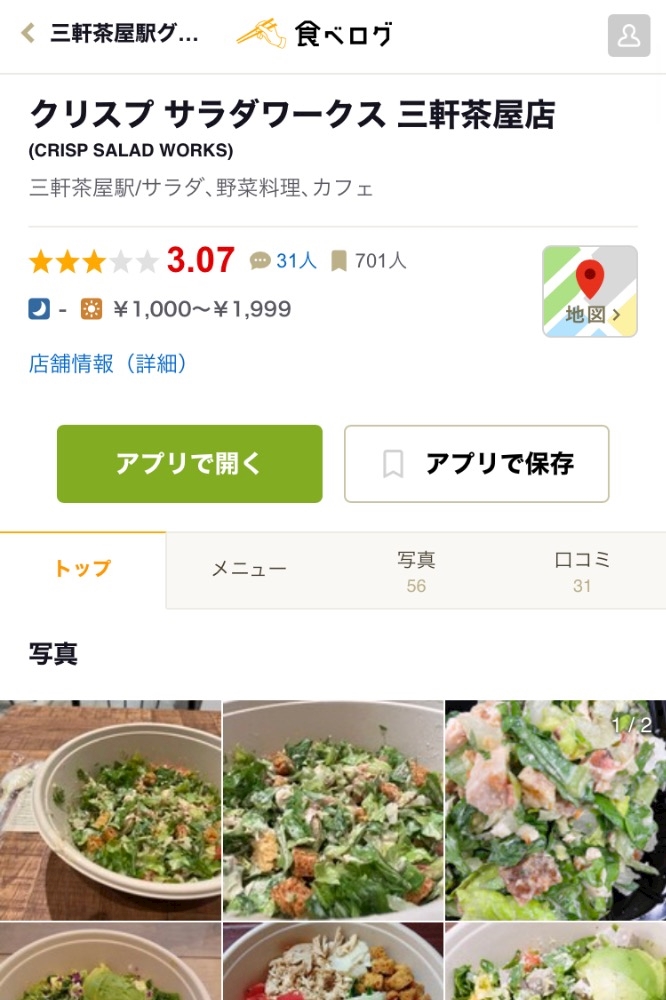Tap the dinner moon icon
The width and height of the screenshot is (666, 1000).
39,309
